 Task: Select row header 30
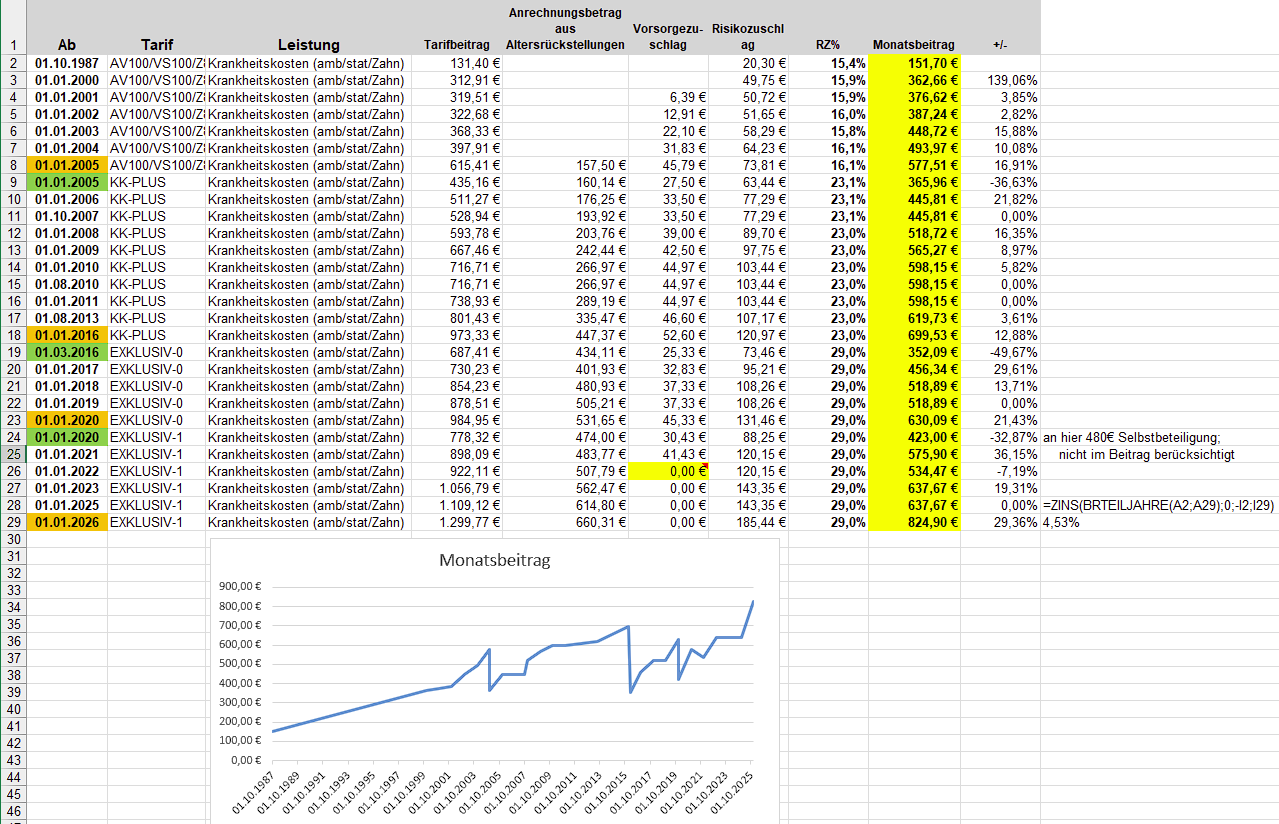coord(13,539)
